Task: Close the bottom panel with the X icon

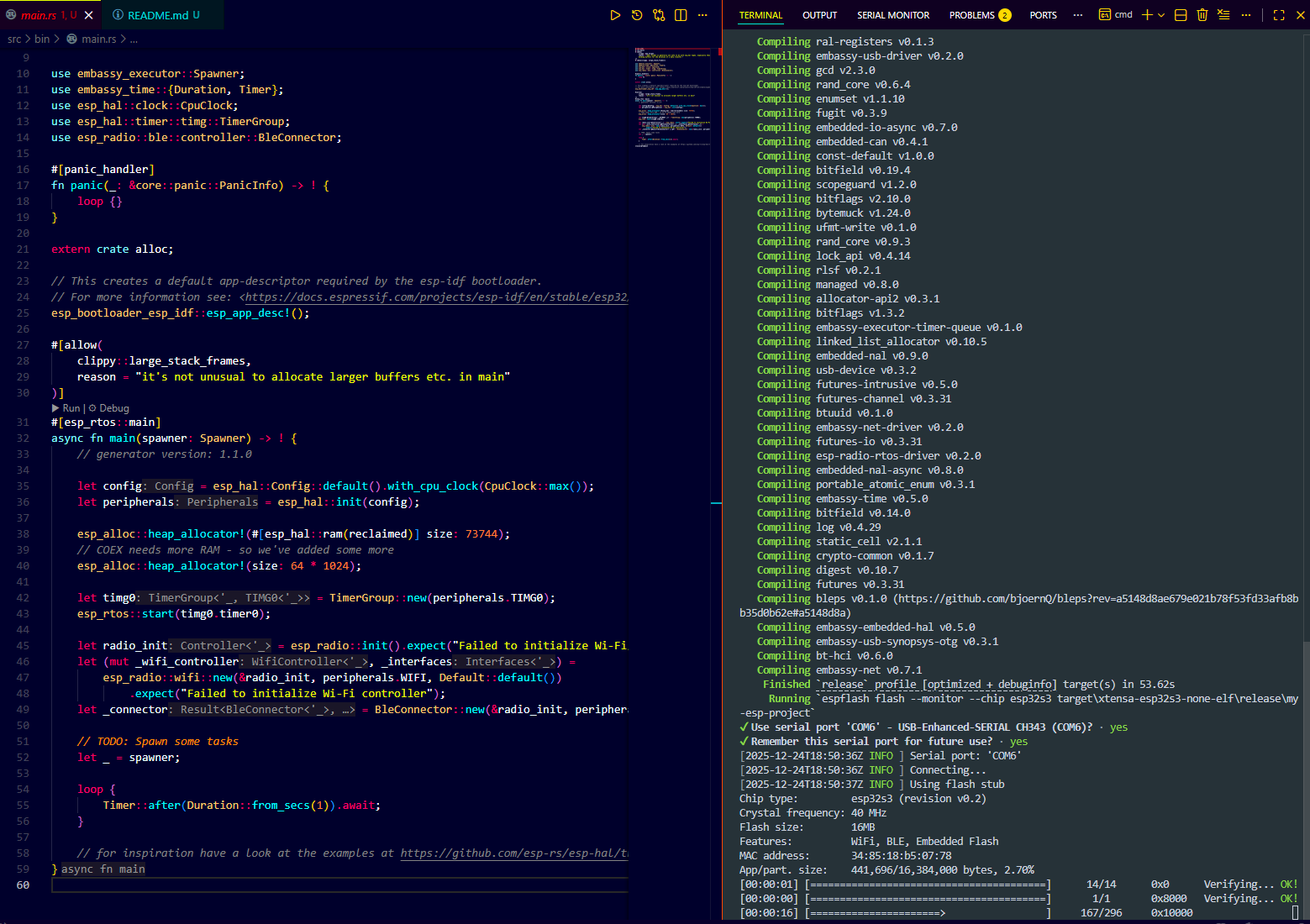Action: point(1301,15)
